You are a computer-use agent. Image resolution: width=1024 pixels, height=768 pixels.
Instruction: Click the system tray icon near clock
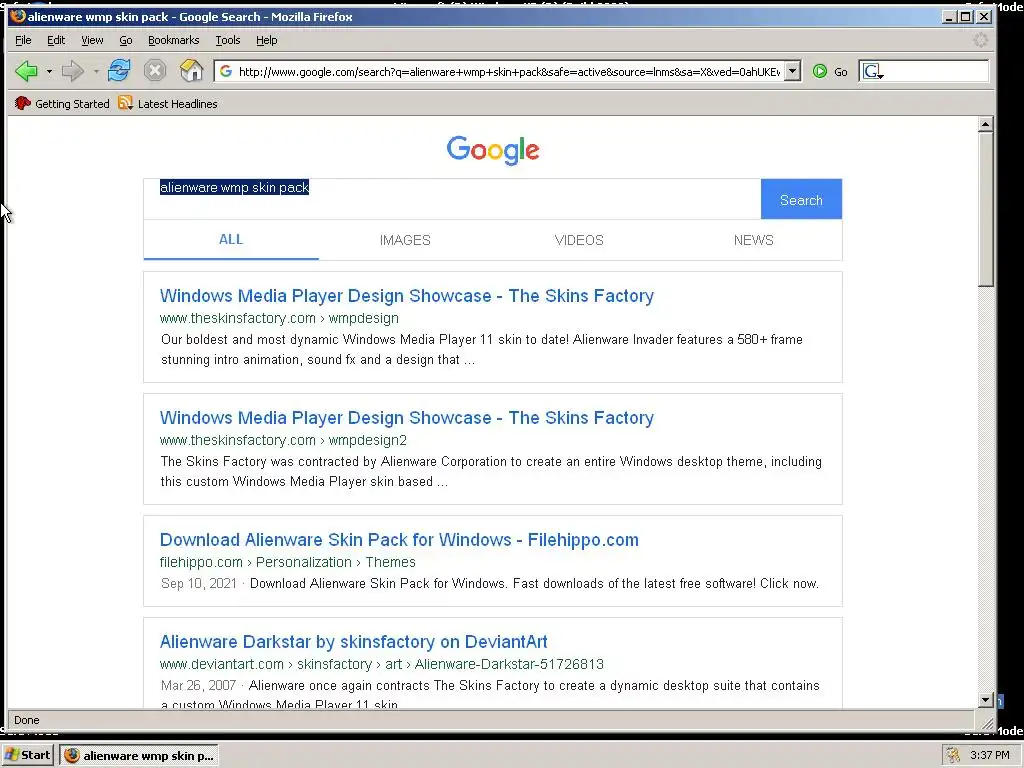pos(953,755)
